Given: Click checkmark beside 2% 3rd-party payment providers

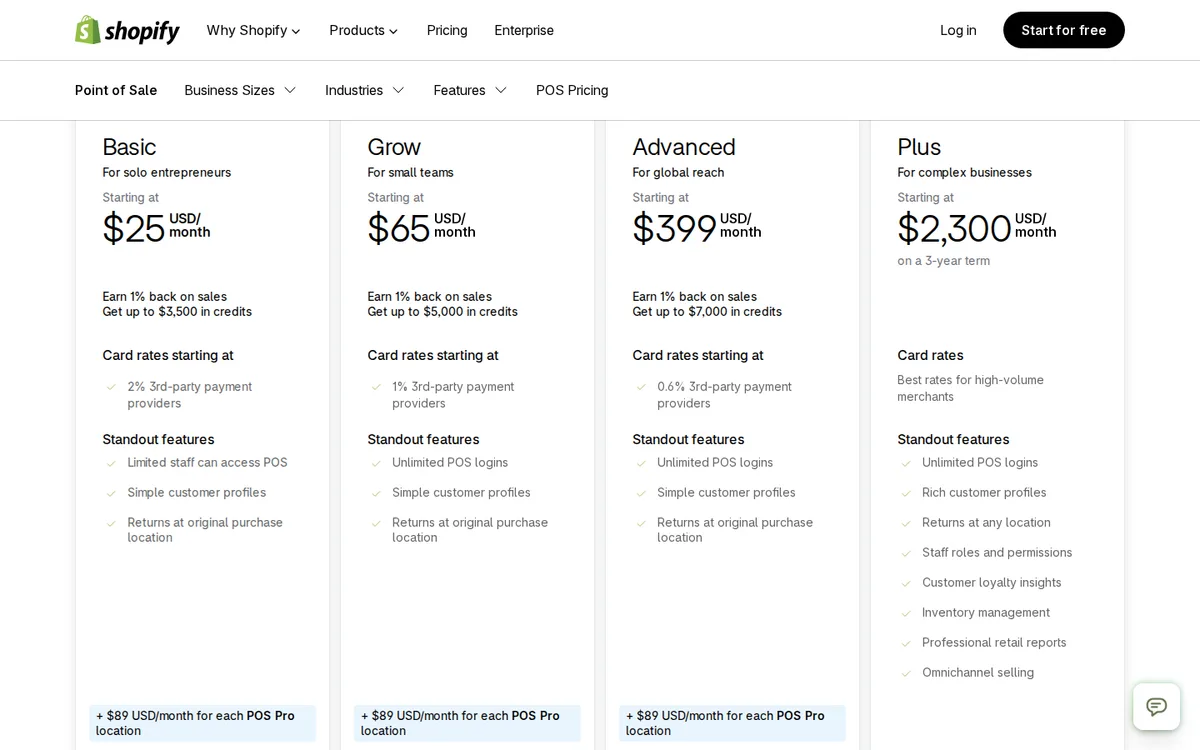Looking at the screenshot, I should 111,387.
